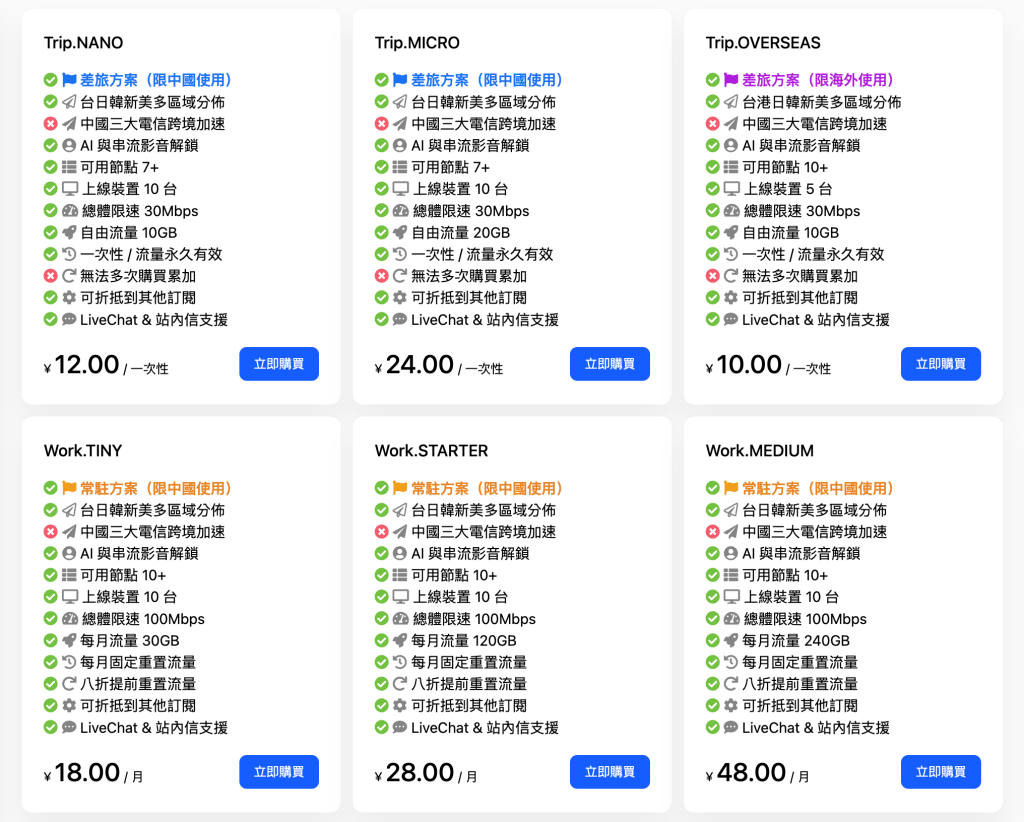Click the Work.MEDIUM plan title
Image resolution: width=1024 pixels, height=822 pixels.
(x=760, y=451)
